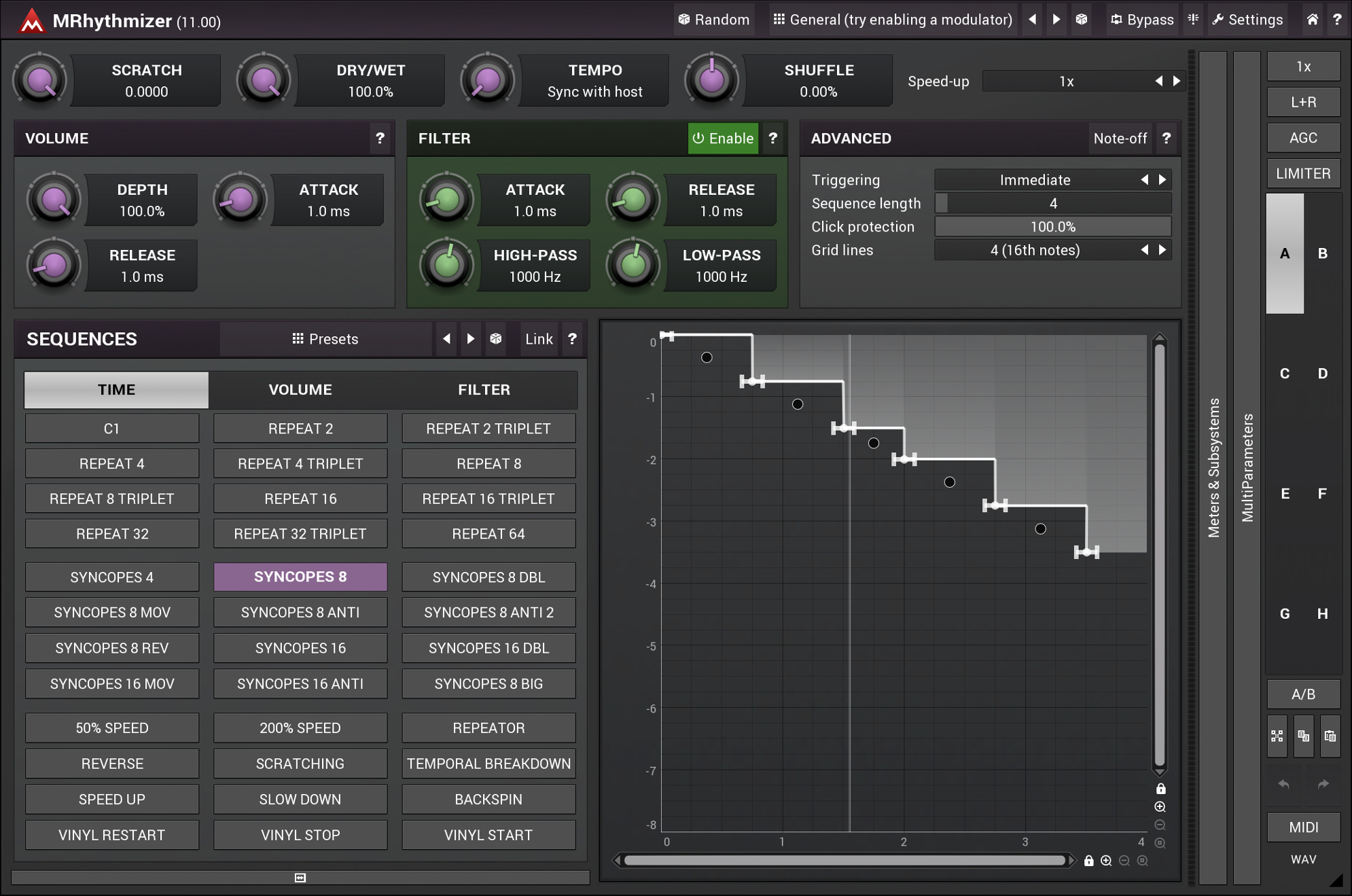
Task: Click Grid lines right arrow
Action: coord(1162,250)
